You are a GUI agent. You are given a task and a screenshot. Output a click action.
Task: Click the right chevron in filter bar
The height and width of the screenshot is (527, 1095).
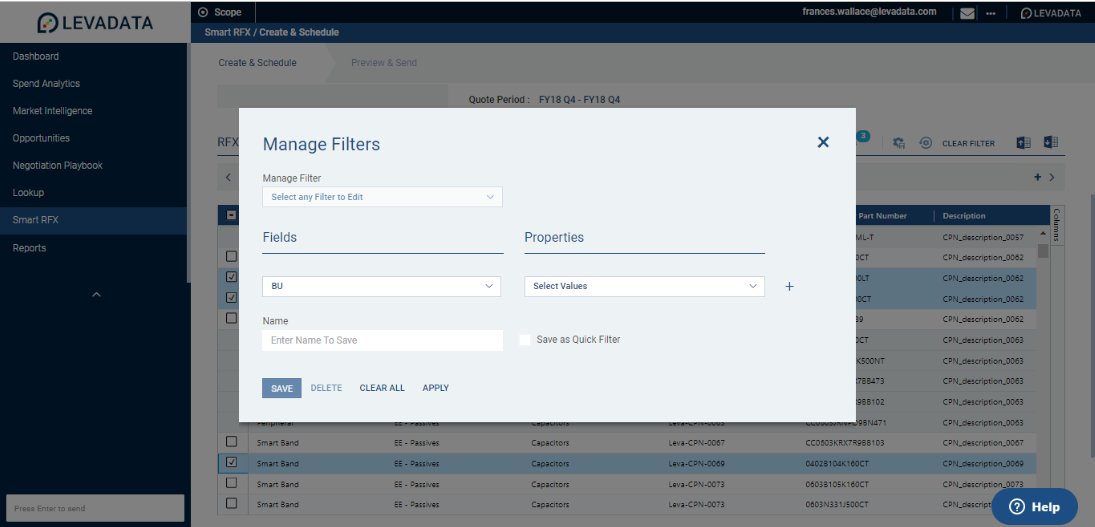point(1052,177)
